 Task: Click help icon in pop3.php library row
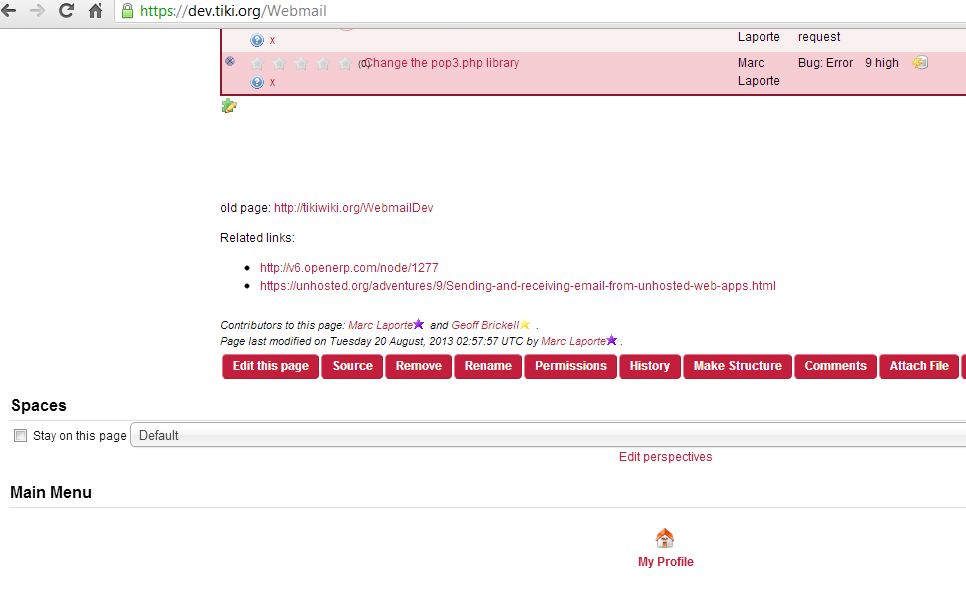pos(257,83)
